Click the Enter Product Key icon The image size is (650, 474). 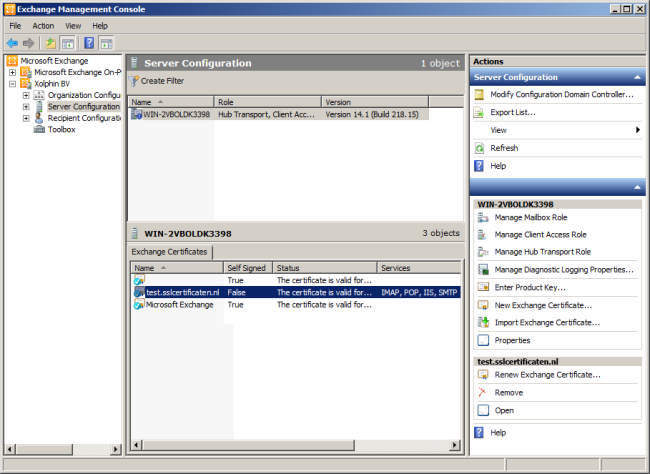pyautogui.click(x=483, y=287)
